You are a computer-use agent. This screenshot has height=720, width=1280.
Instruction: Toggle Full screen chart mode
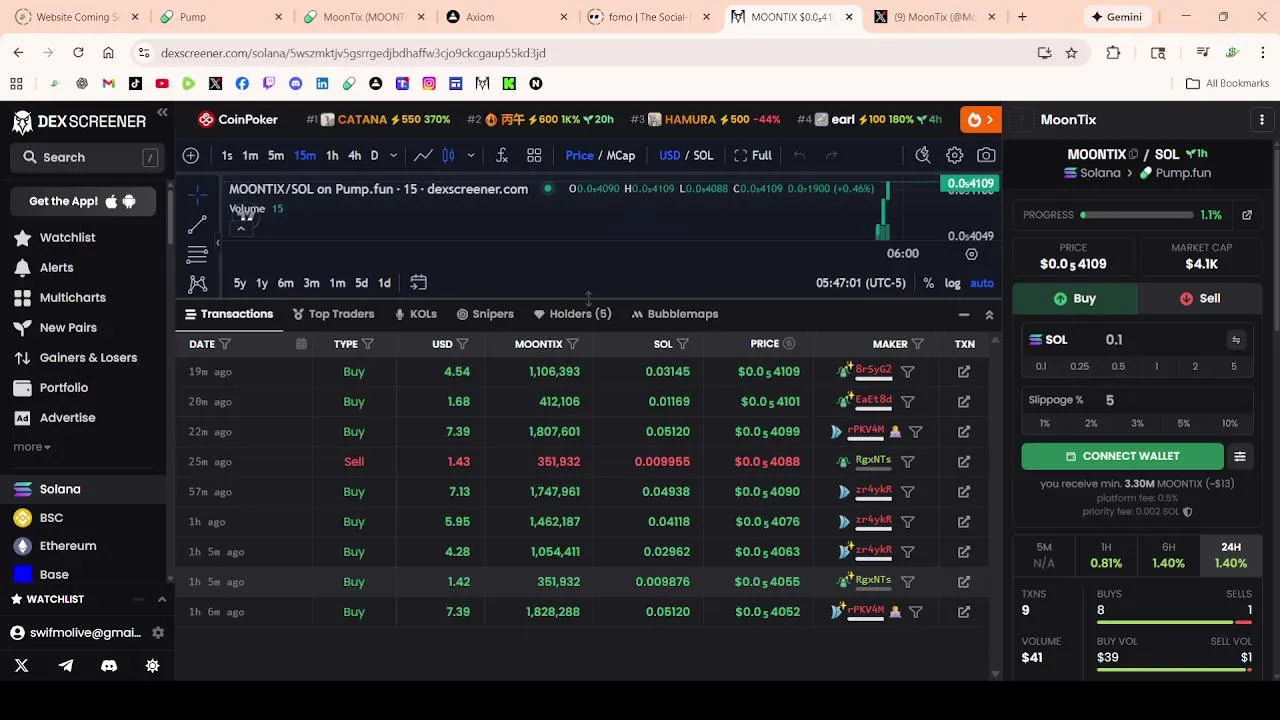[753, 155]
